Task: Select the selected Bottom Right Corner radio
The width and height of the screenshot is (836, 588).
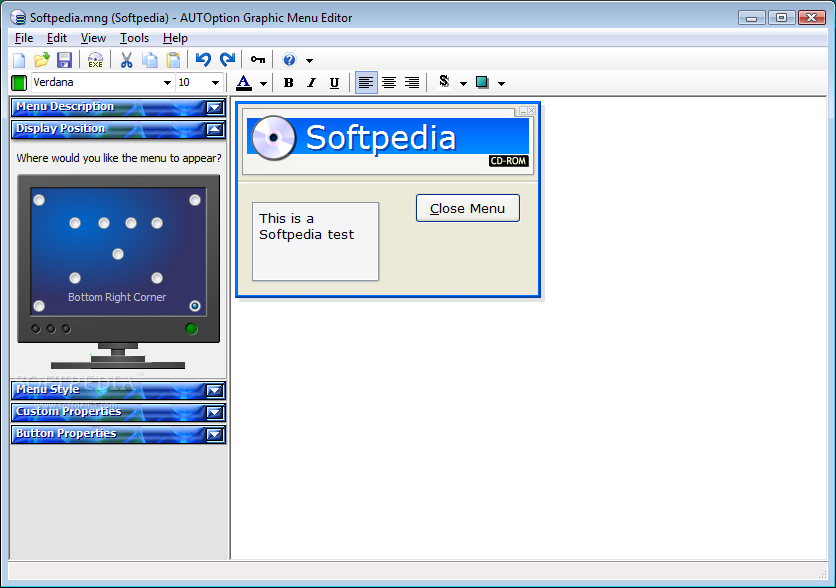Action: pos(195,306)
